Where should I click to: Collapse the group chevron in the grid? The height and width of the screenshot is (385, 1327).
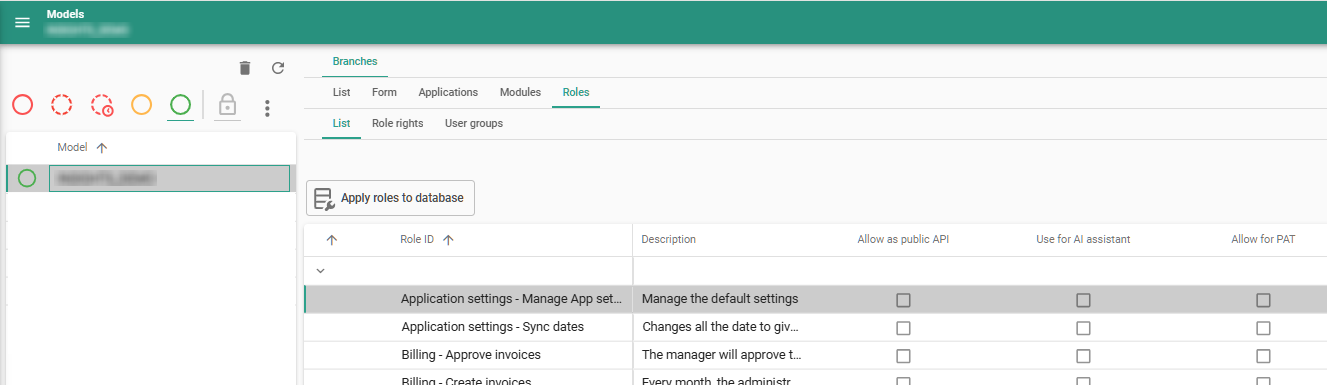point(320,270)
